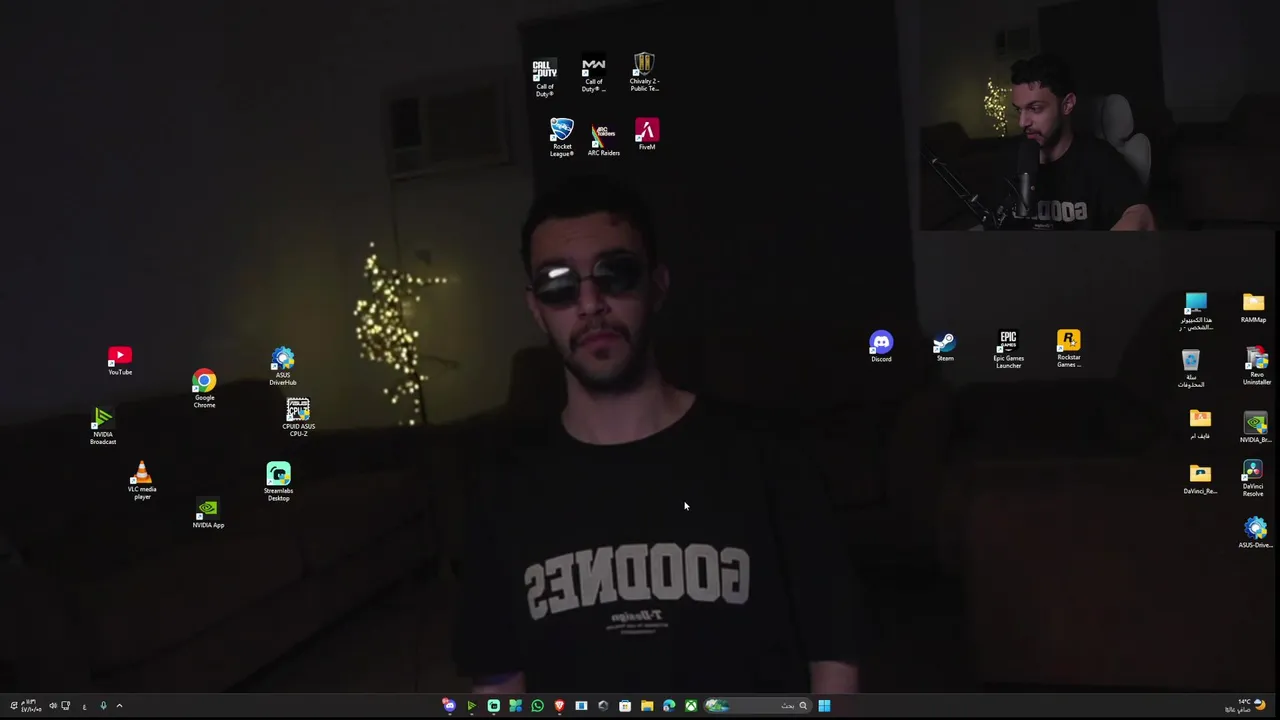Screen dimensions: 1280x720
Task: Launch the FiveM desktop icon
Action: coord(647,135)
